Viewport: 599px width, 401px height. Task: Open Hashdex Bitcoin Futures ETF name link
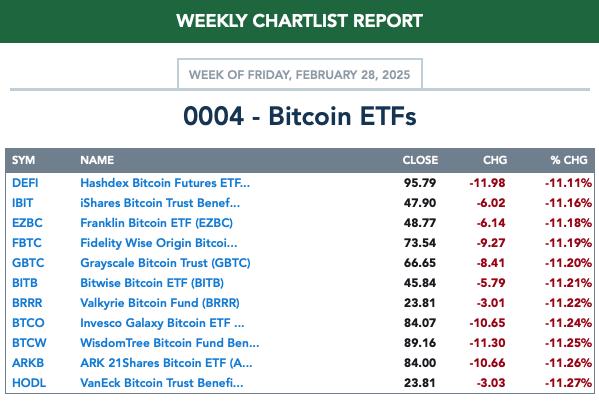pos(165,183)
